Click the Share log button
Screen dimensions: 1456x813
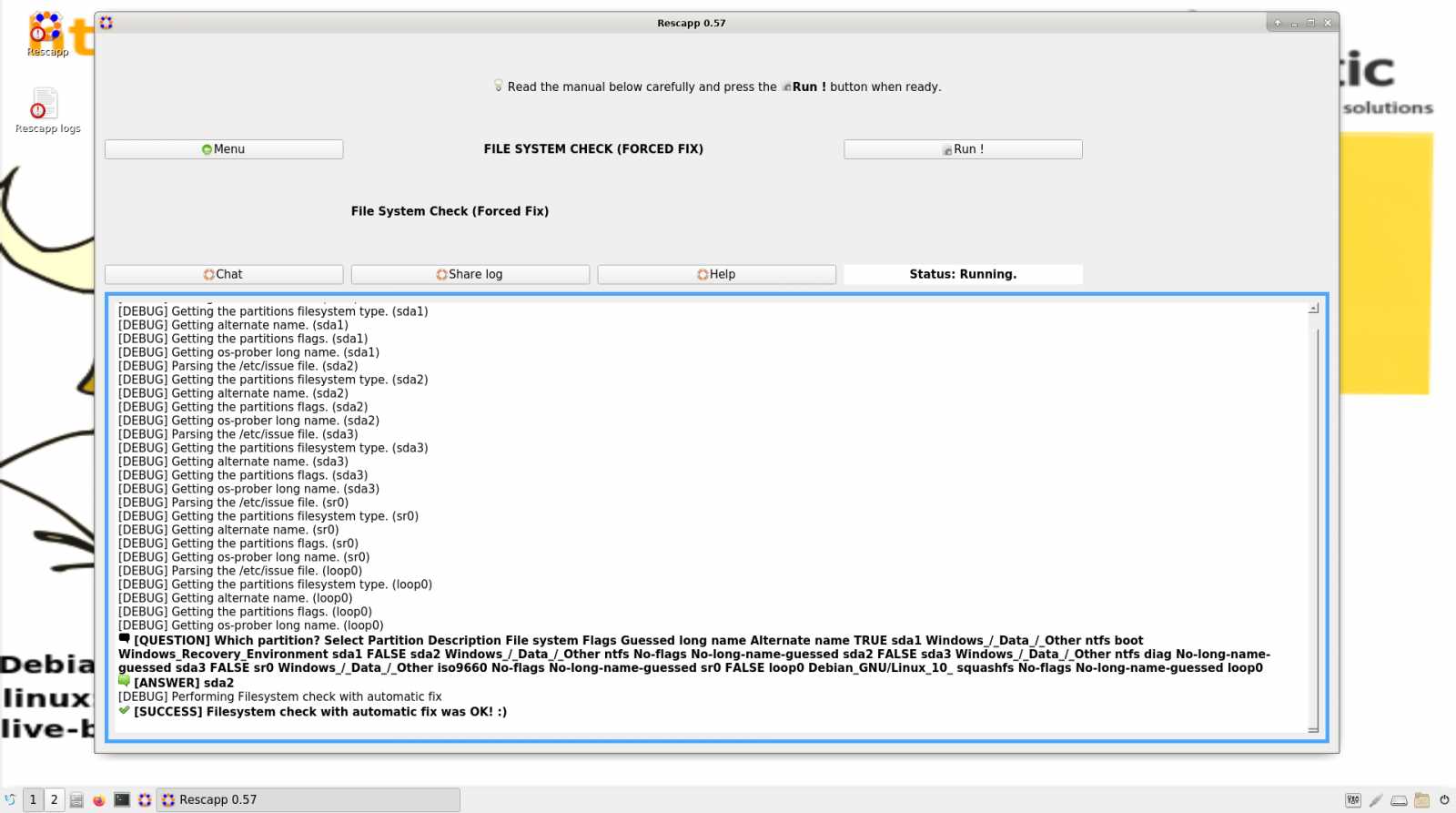tap(470, 274)
